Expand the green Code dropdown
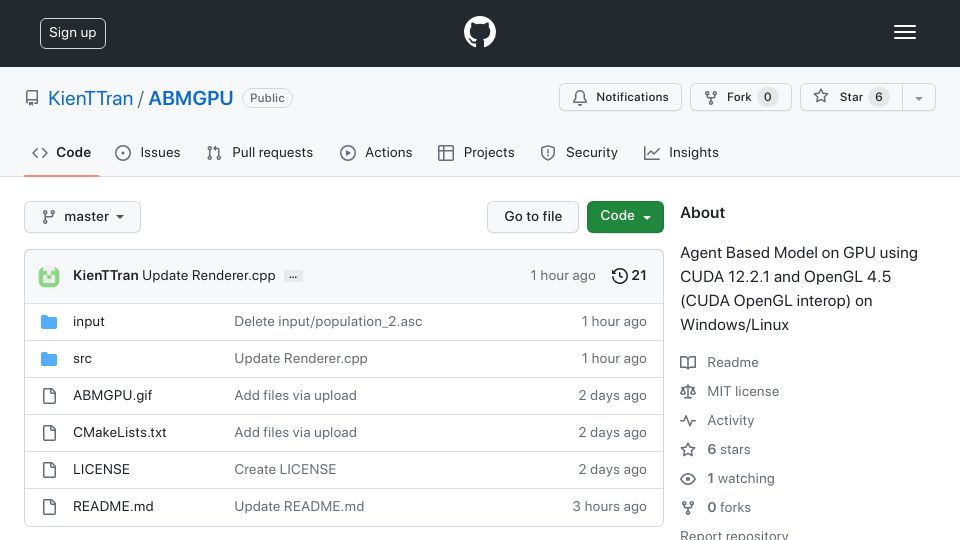960x540 pixels. tap(625, 217)
